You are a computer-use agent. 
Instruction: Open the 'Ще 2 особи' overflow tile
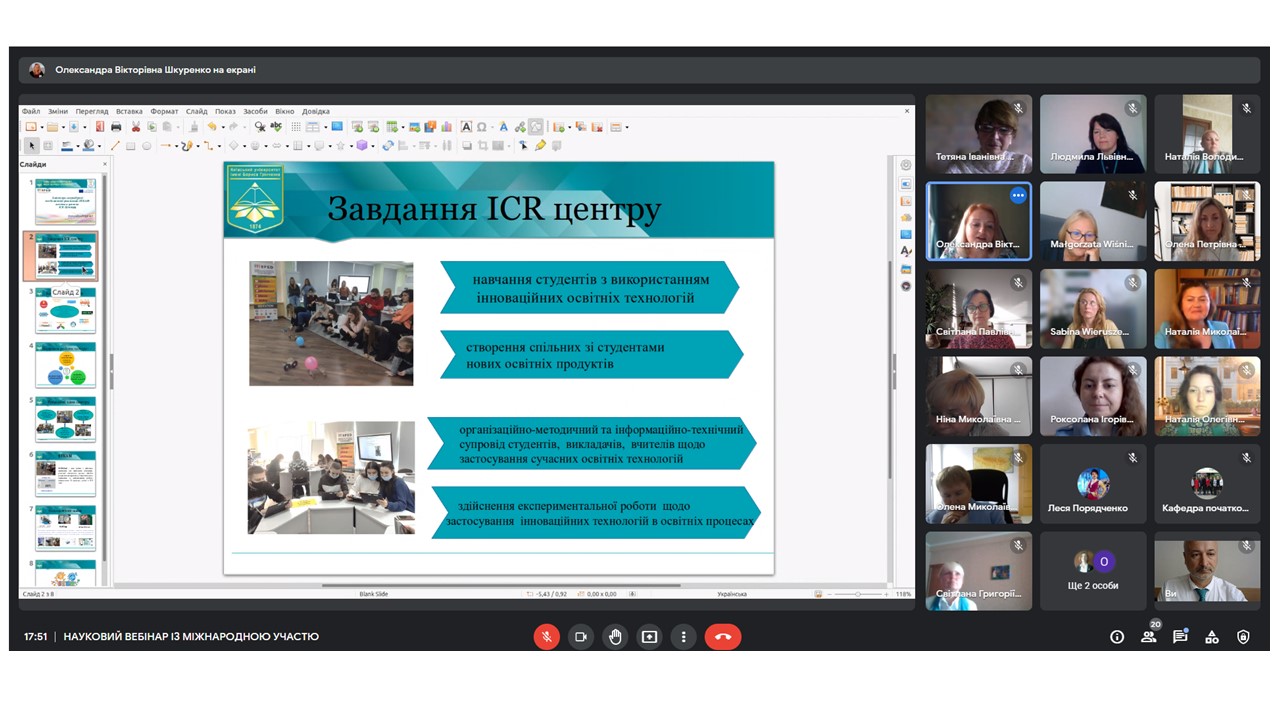[x=1093, y=571]
